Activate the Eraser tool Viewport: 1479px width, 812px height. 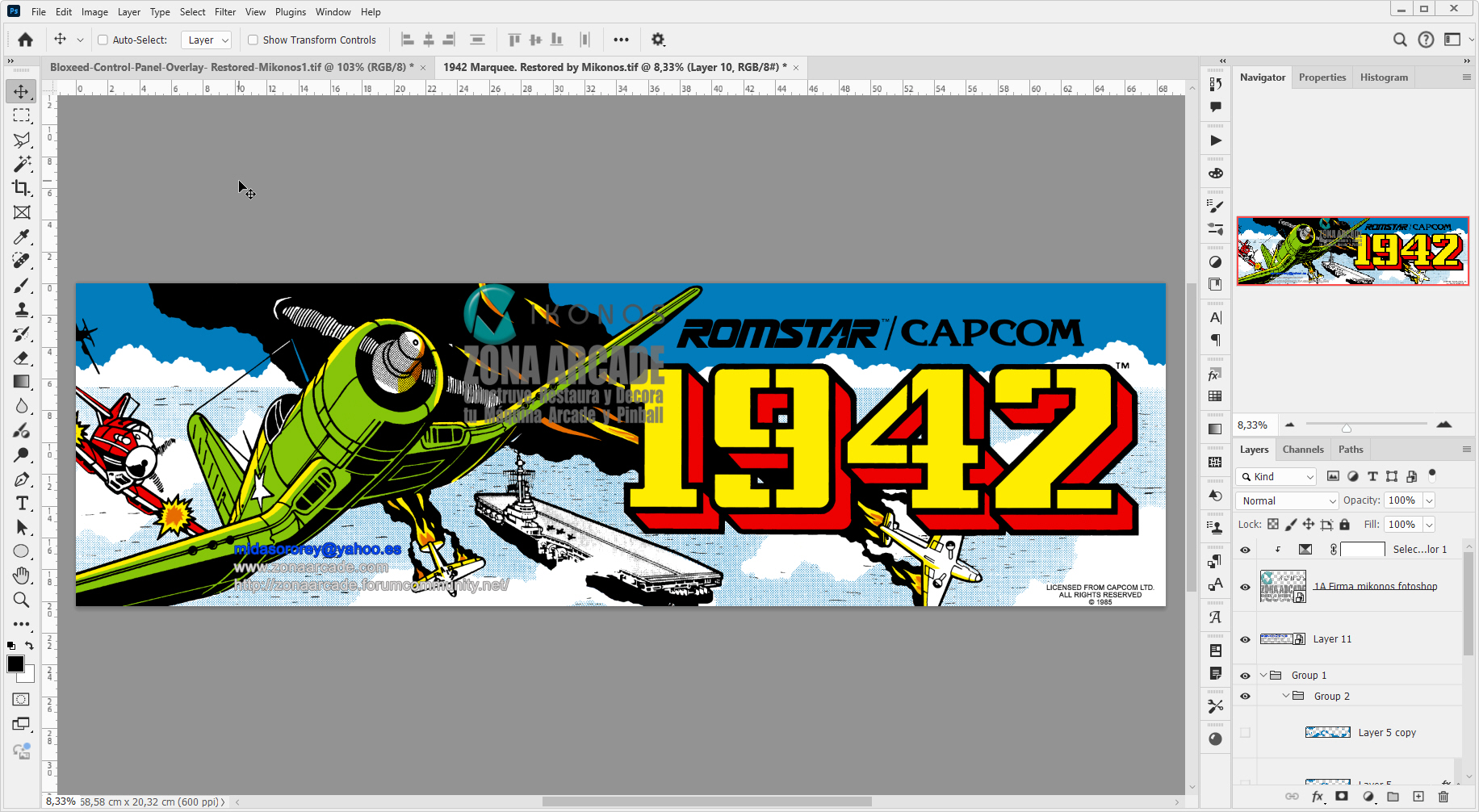[22, 358]
